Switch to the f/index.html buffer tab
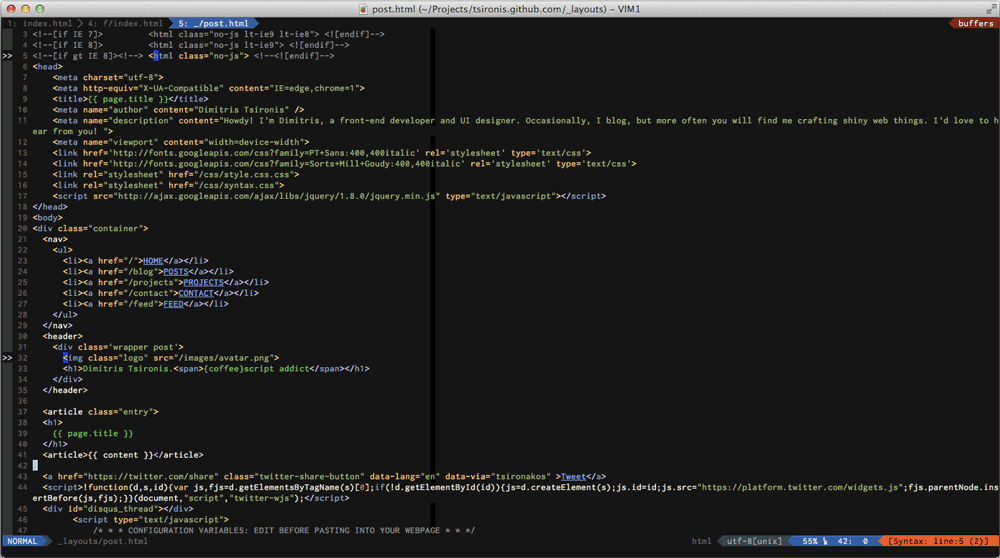The width and height of the screenshot is (1000, 558). pos(126,23)
